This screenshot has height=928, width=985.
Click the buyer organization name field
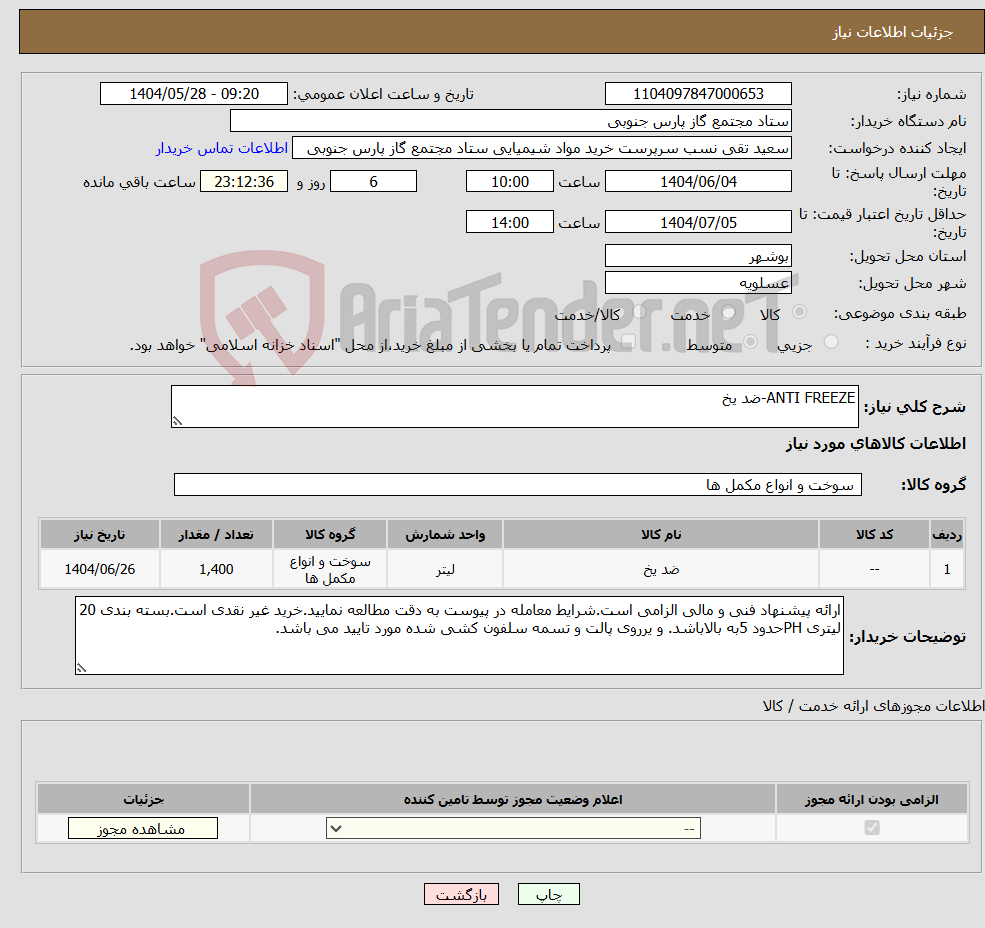(510, 121)
